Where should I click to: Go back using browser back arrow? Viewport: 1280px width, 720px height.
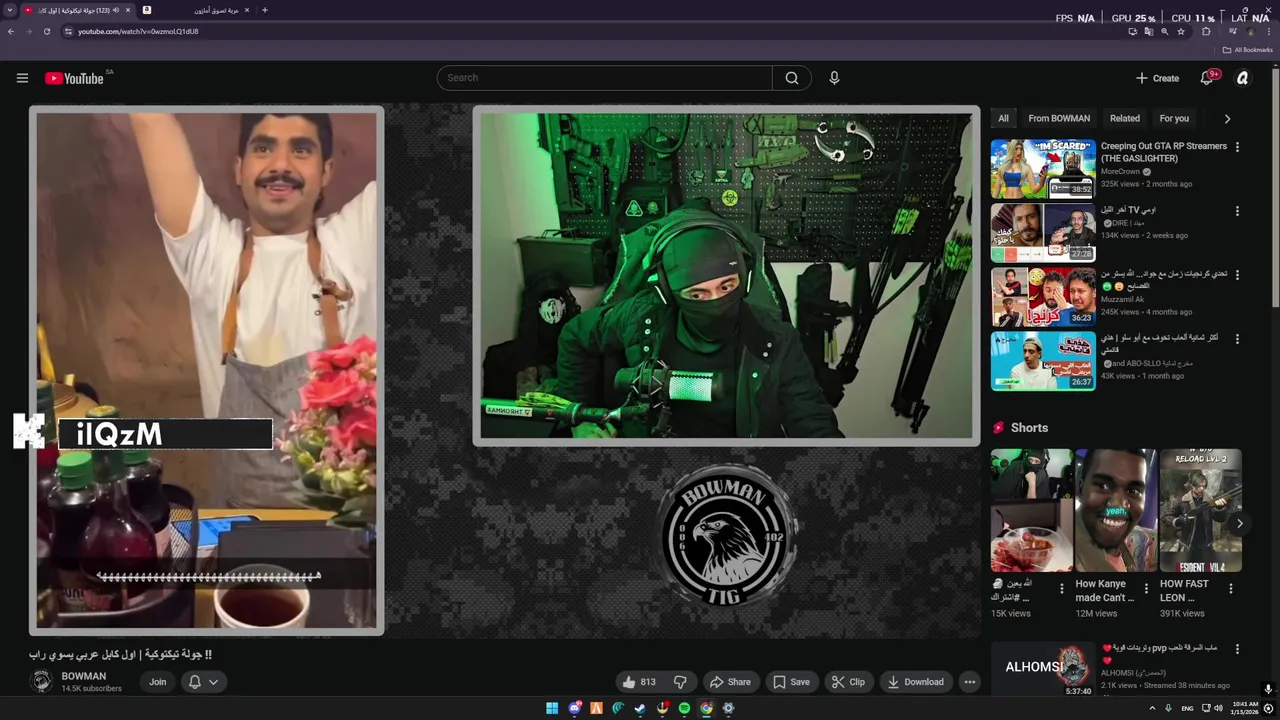point(11,31)
